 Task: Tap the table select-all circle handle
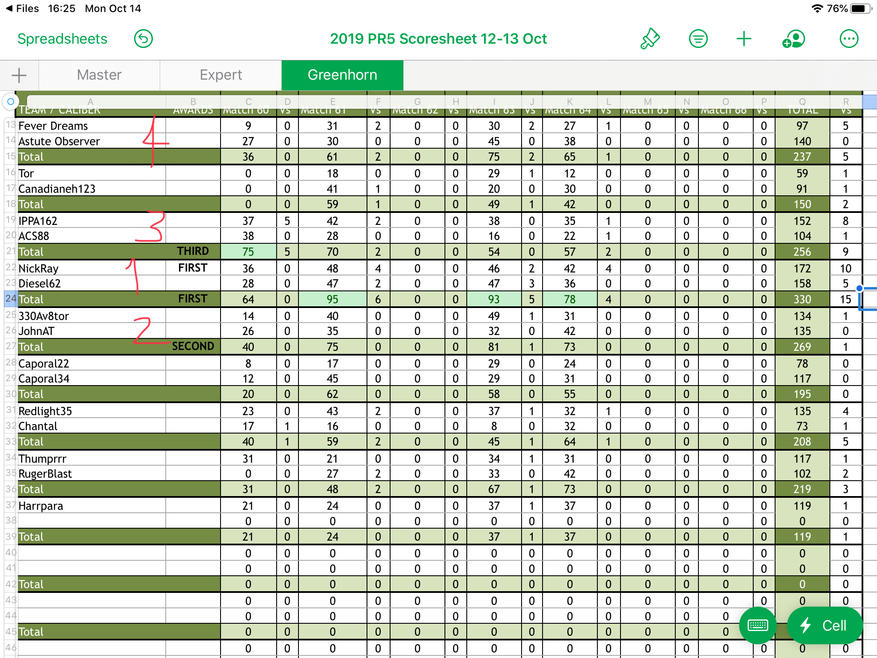point(10,101)
